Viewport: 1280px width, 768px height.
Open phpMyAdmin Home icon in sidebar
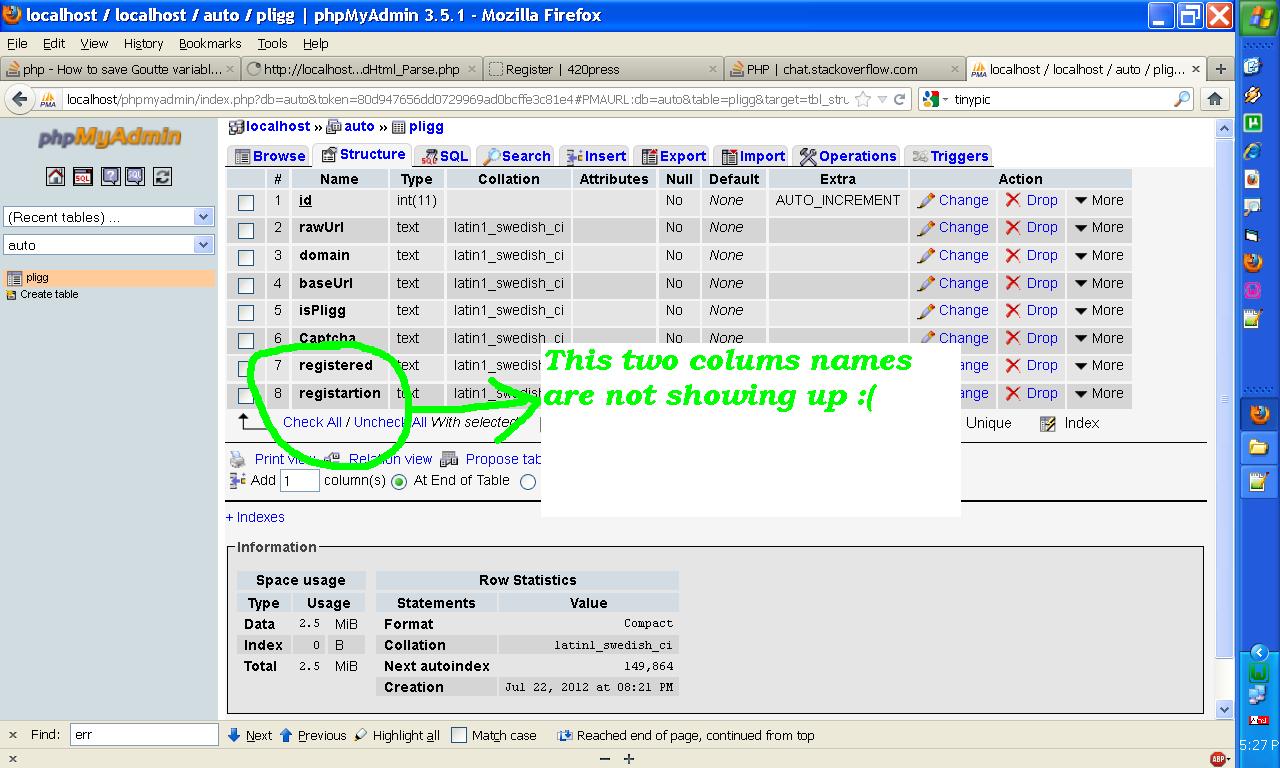(x=55, y=176)
